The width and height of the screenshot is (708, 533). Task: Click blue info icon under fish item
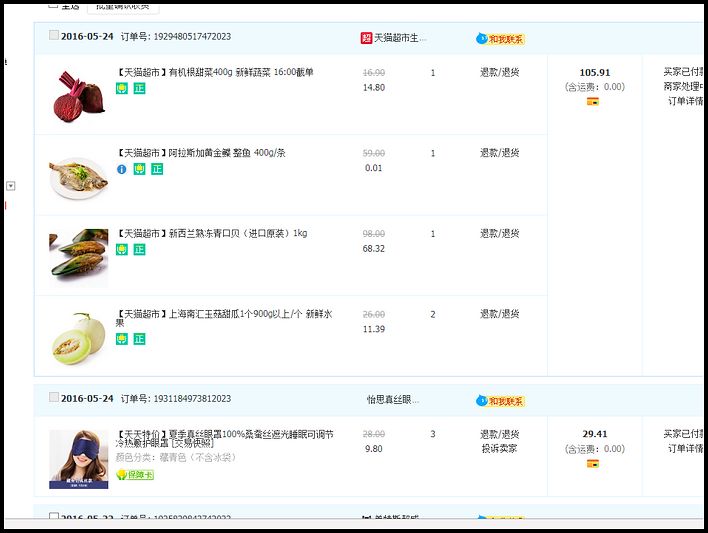click(x=121, y=169)
